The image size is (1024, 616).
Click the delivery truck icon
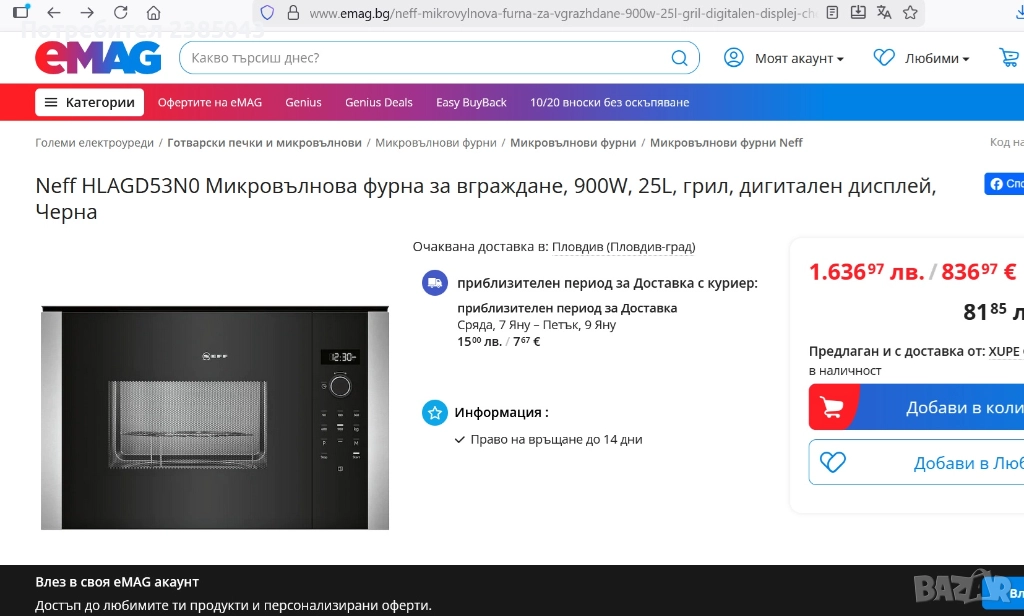[434, 283]
